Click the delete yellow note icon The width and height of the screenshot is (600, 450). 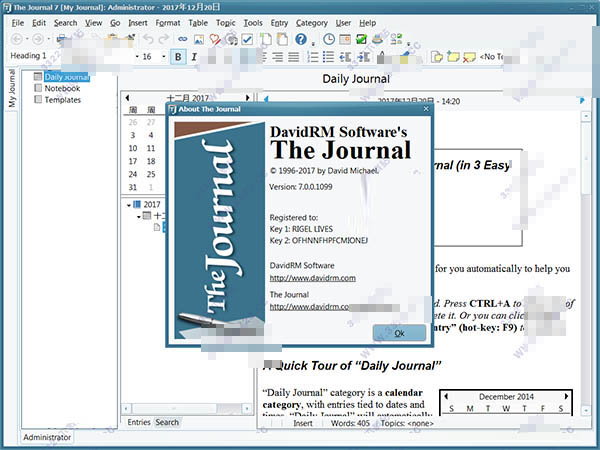click(469, 57)
